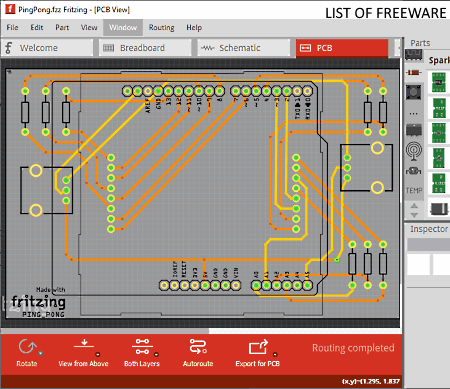The image size is (450, 389).
Task: Open the Export for PCB dropdown arrow
Action: 275,354
